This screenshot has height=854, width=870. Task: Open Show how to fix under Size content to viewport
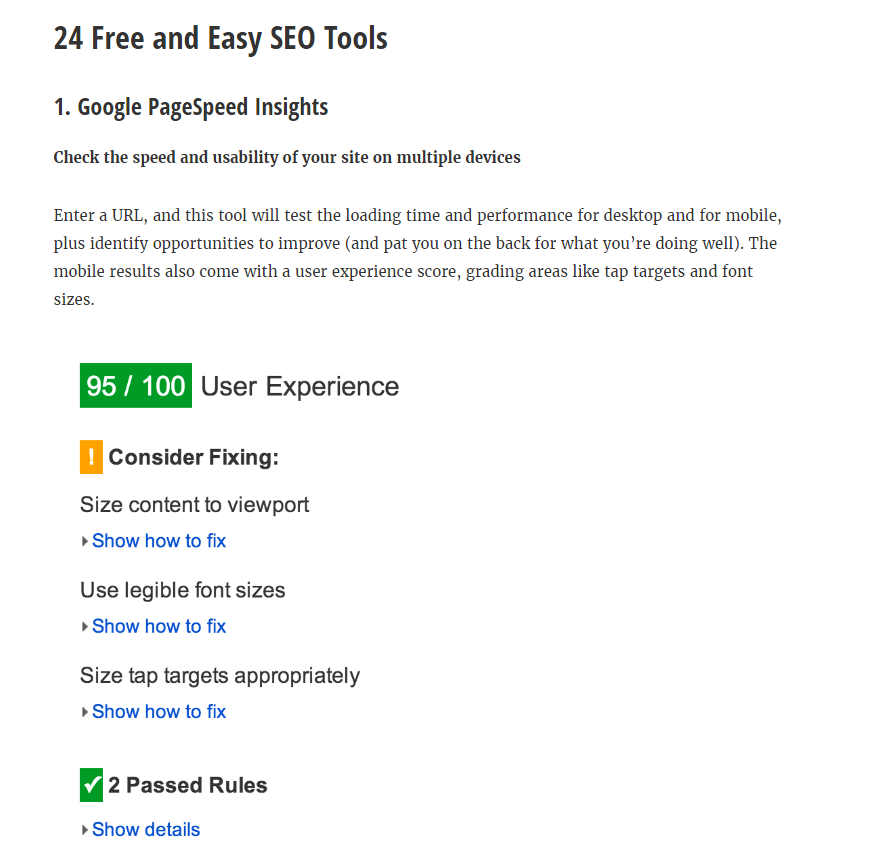point(159,540)
